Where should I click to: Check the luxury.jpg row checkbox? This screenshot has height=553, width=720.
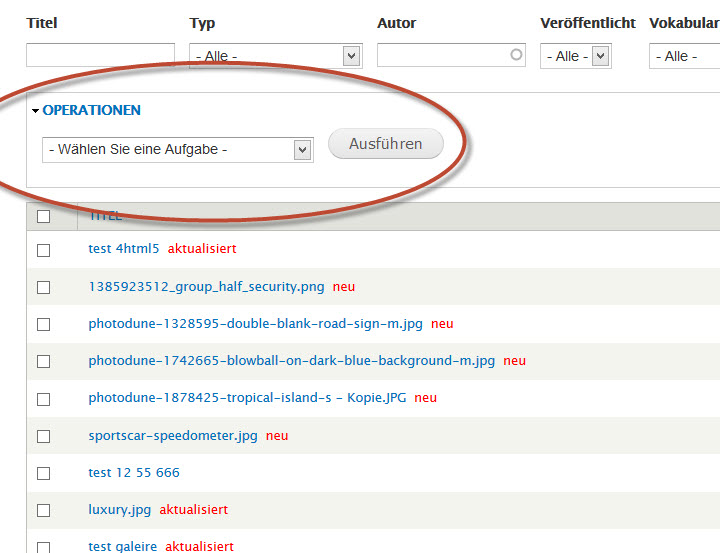[x=43, y=510]
